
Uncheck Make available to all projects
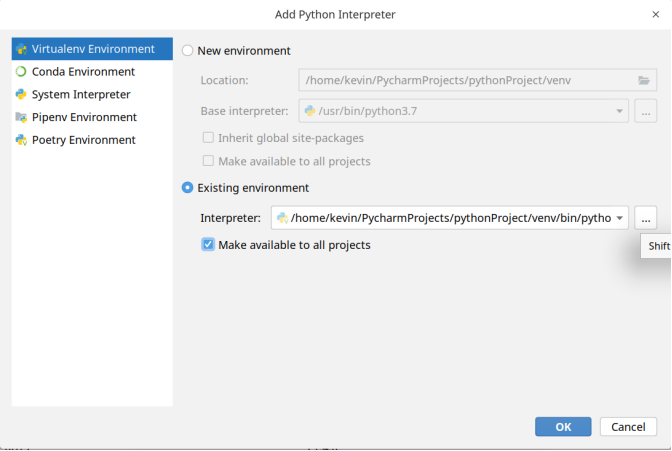point(209,245)
